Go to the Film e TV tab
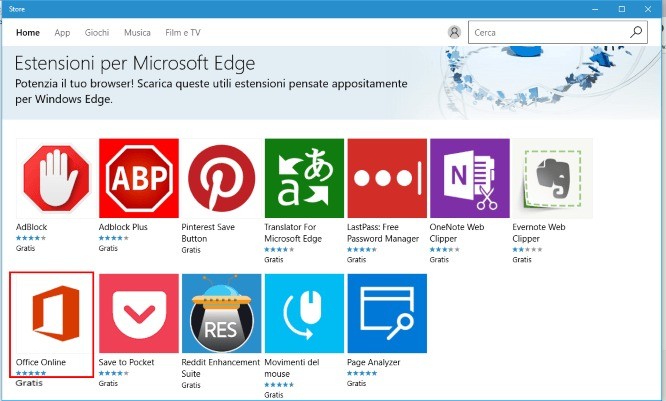This screenshot has width=666, height=401. 183,33
